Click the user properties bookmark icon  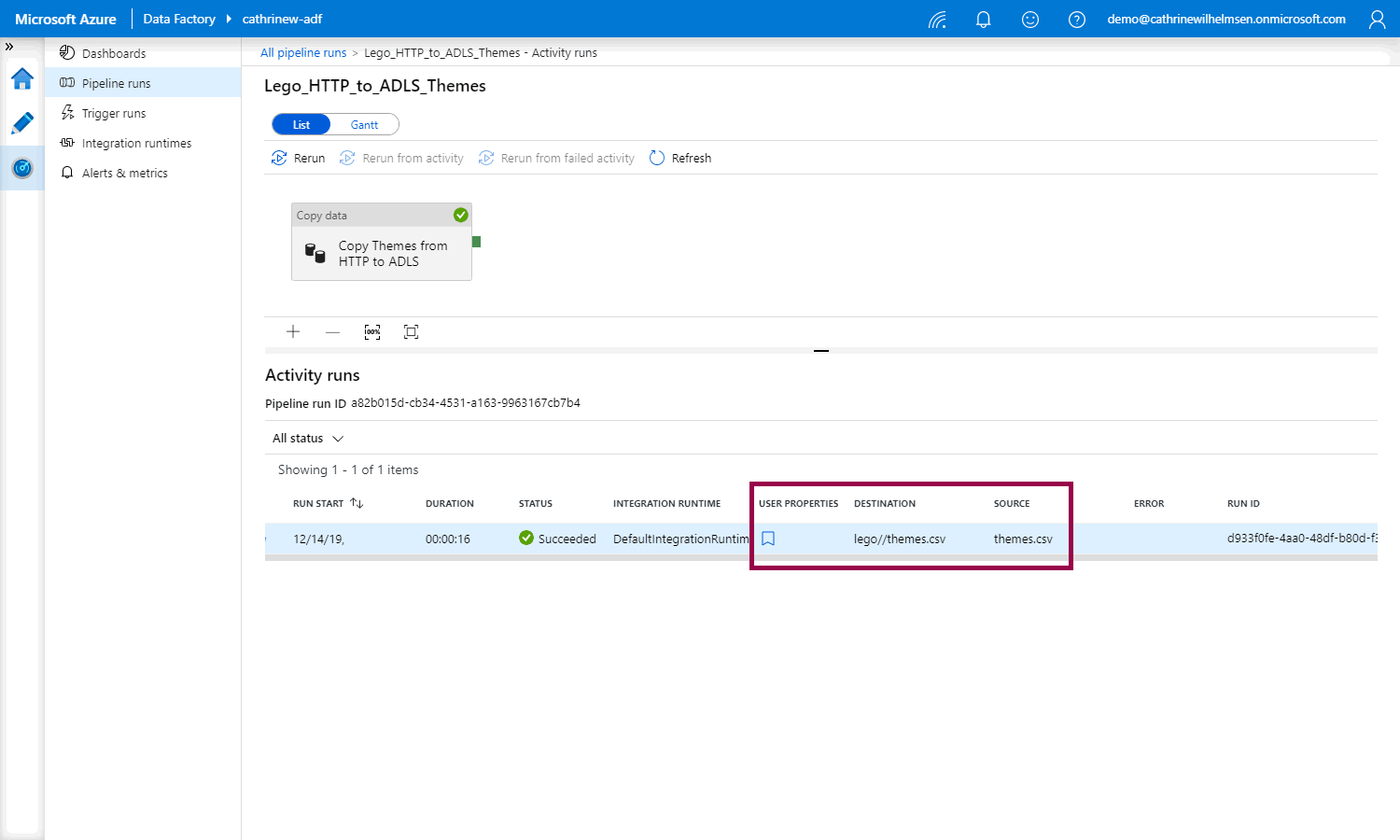coord(768,539)
